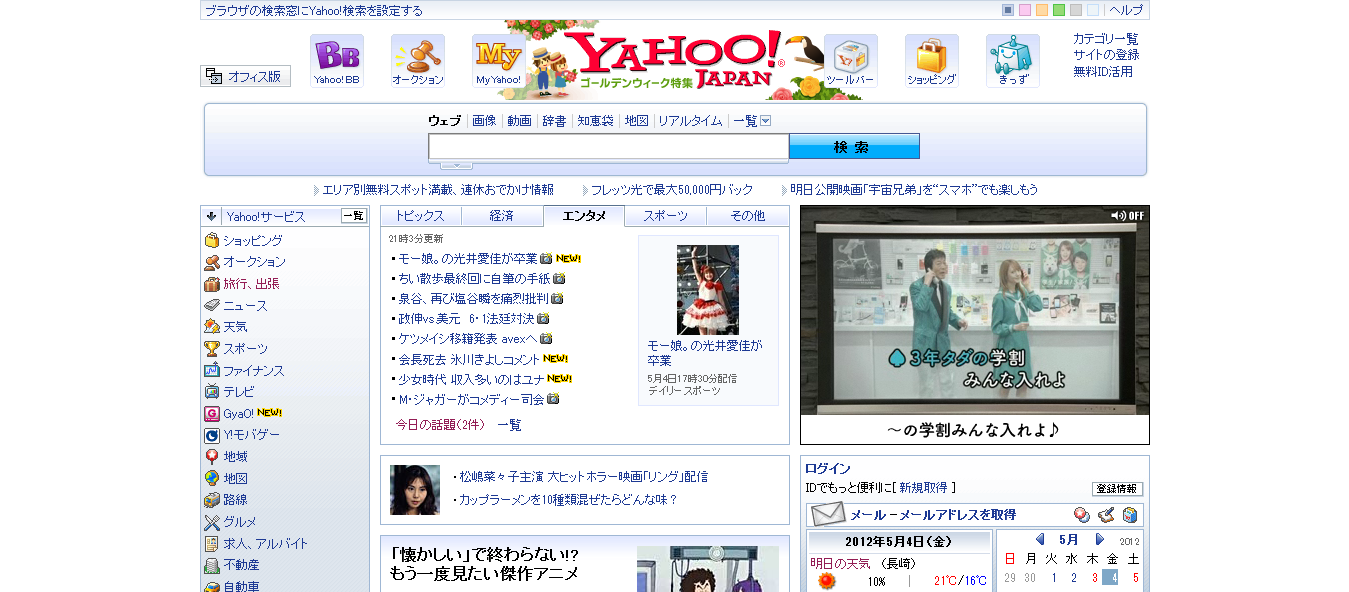
Task: Open the ショッピング bag icon in header
Action: (x=932, y=61)
